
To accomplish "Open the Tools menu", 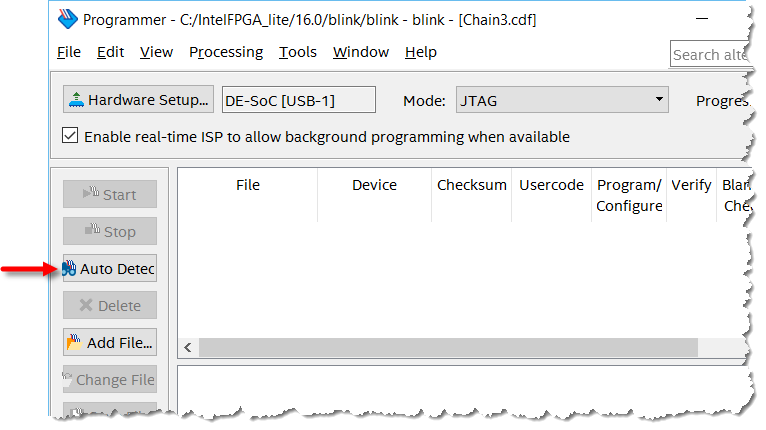I will pyautogui.click(x=298, y=52).
